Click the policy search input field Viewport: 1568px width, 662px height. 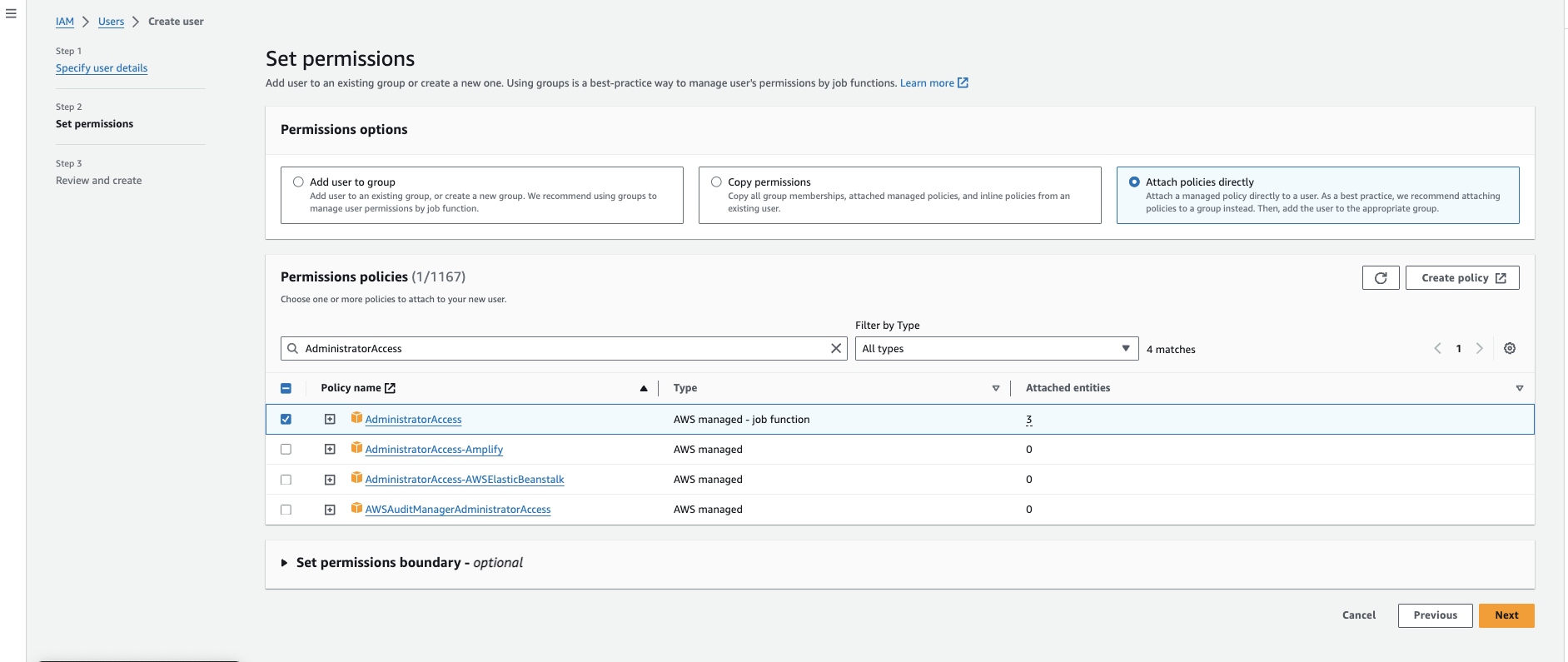coord(563,348)
